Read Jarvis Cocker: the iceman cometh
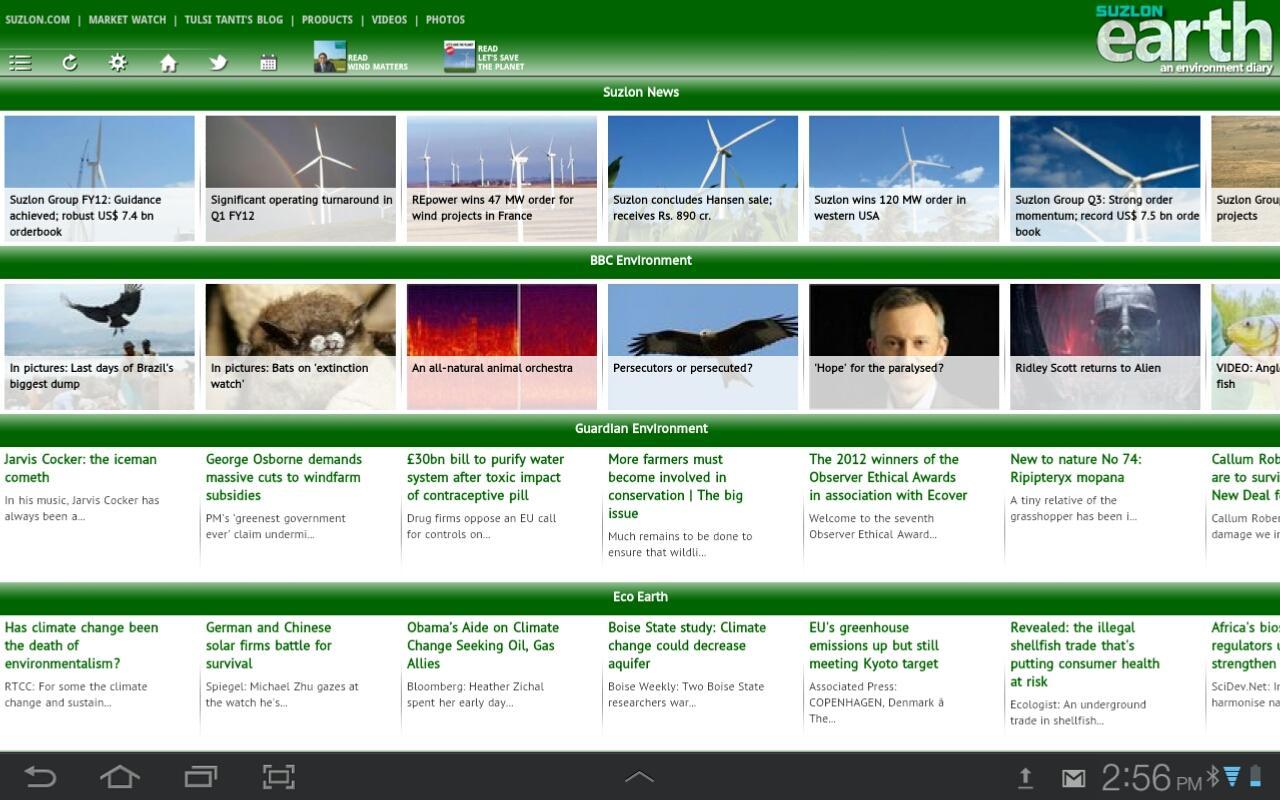The height and width of the screenshot is (800, 1280). 81,468
